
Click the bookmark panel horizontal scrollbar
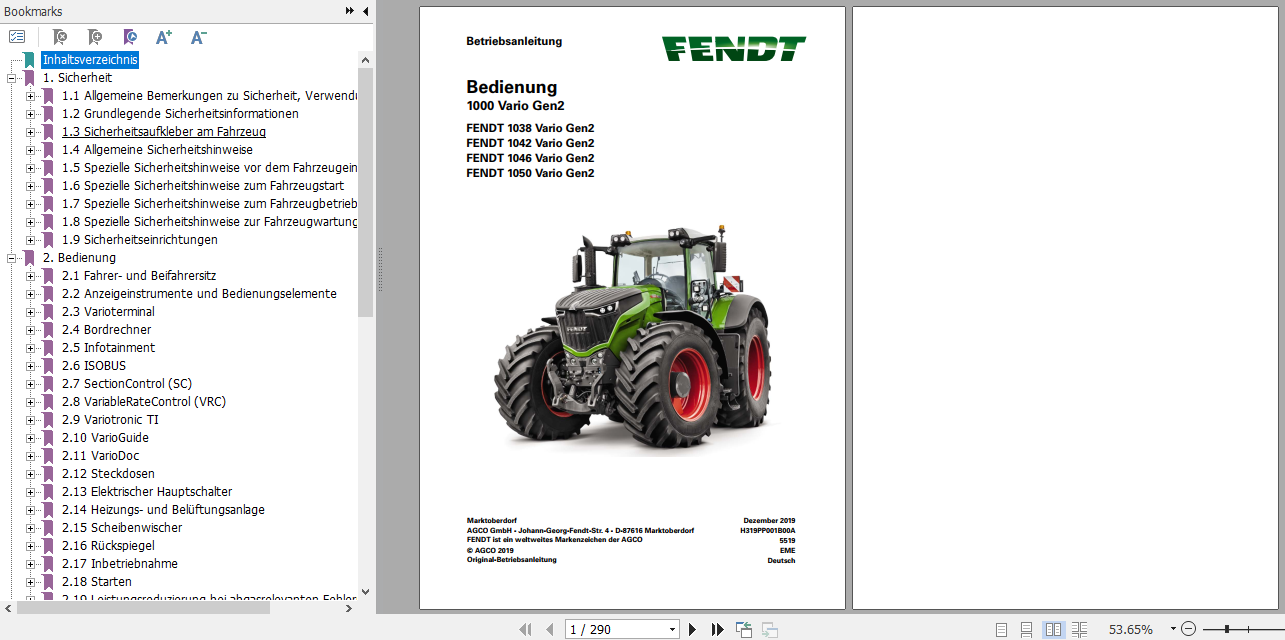tap(143, 607)
